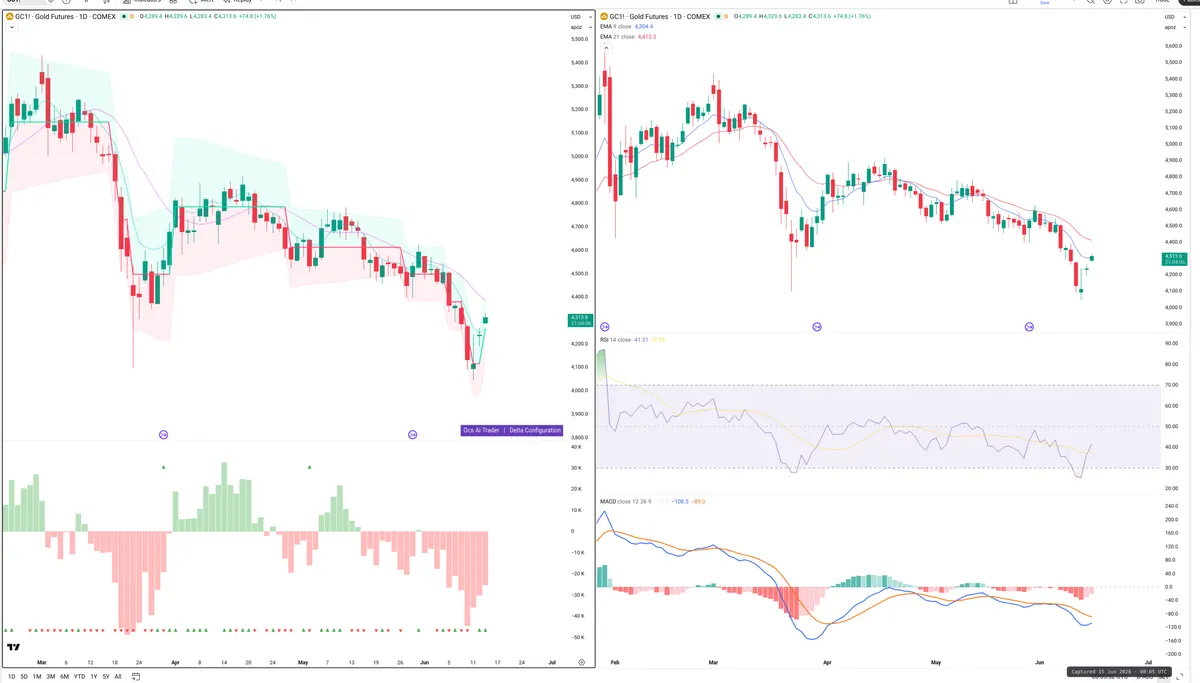Open the TradingView logo on the left chart
The image size is (1200, 683).
click(14, 648)
